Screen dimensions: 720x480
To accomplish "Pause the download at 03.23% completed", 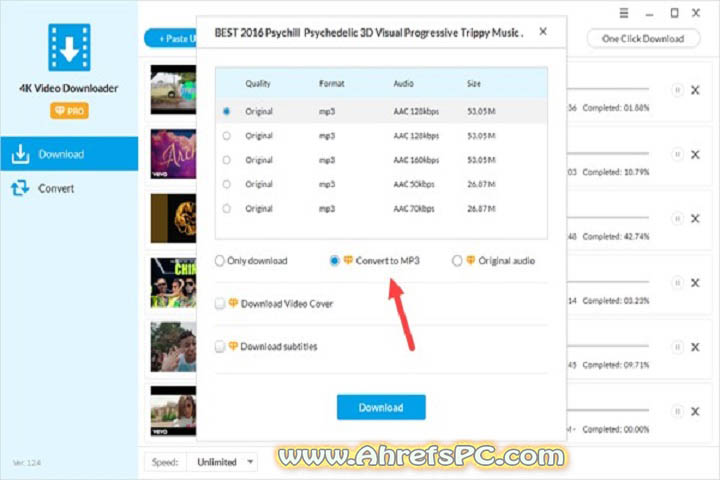I will click(677, 282).
